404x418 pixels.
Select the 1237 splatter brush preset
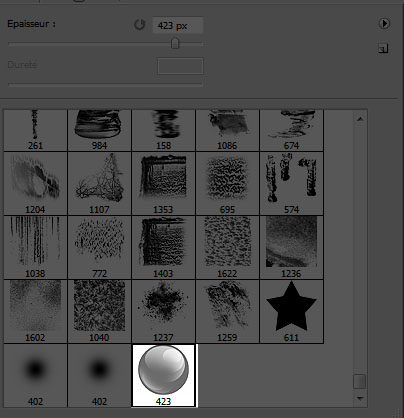point(163,311)
